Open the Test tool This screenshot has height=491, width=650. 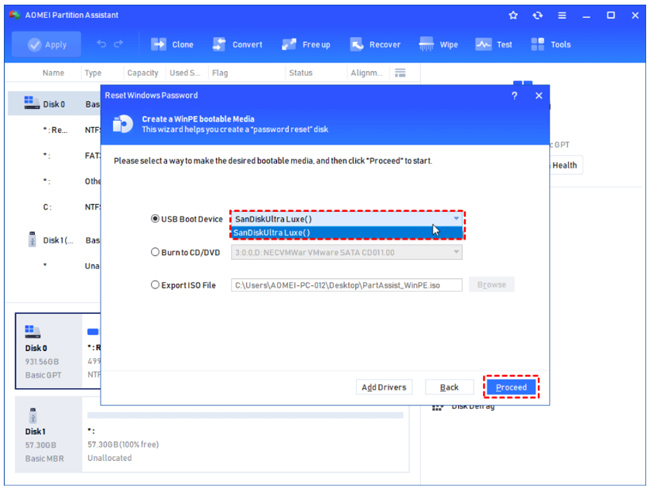tap(494, 44)
